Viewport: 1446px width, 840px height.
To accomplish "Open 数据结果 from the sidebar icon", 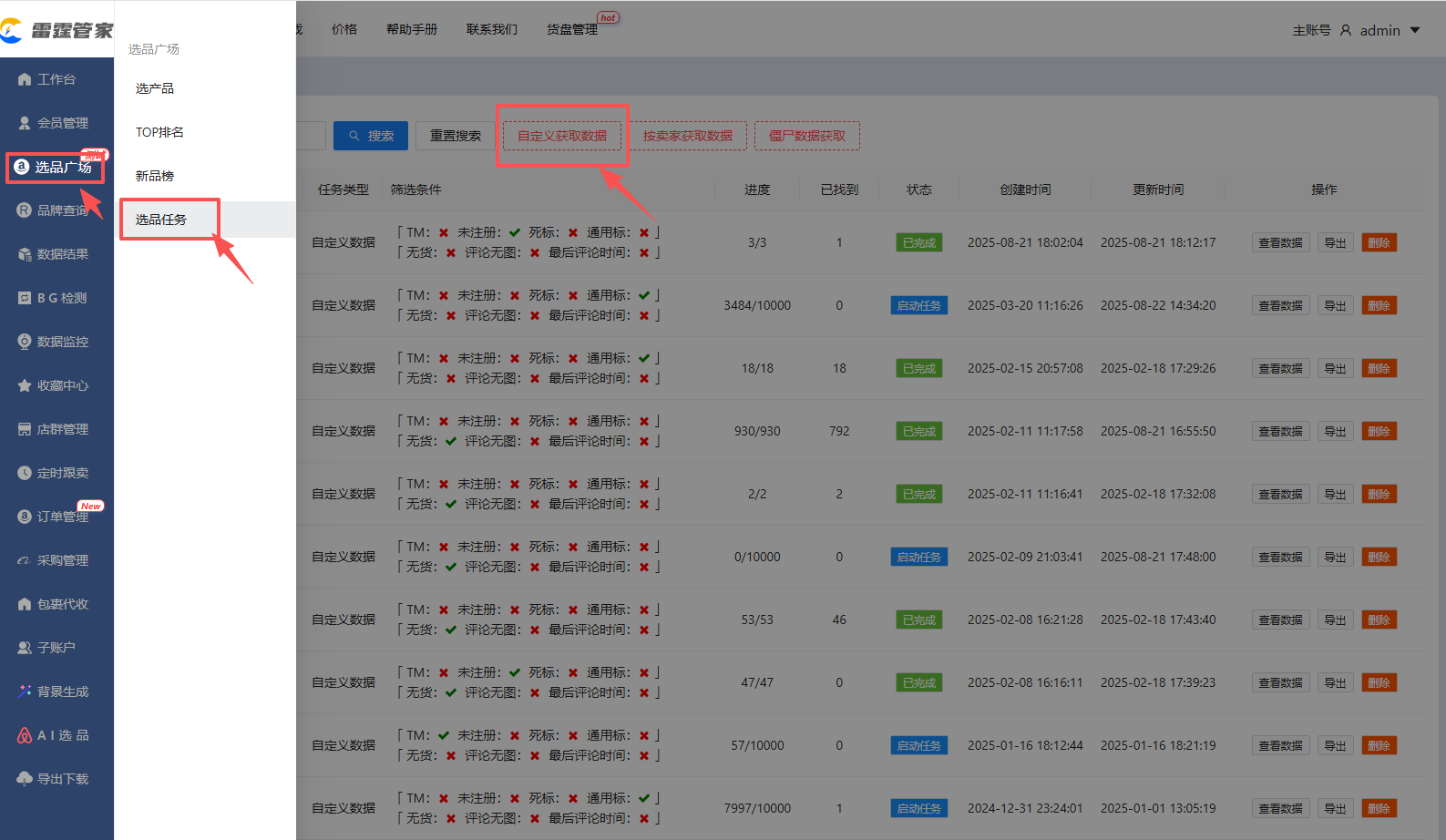I will pos(25,254).
